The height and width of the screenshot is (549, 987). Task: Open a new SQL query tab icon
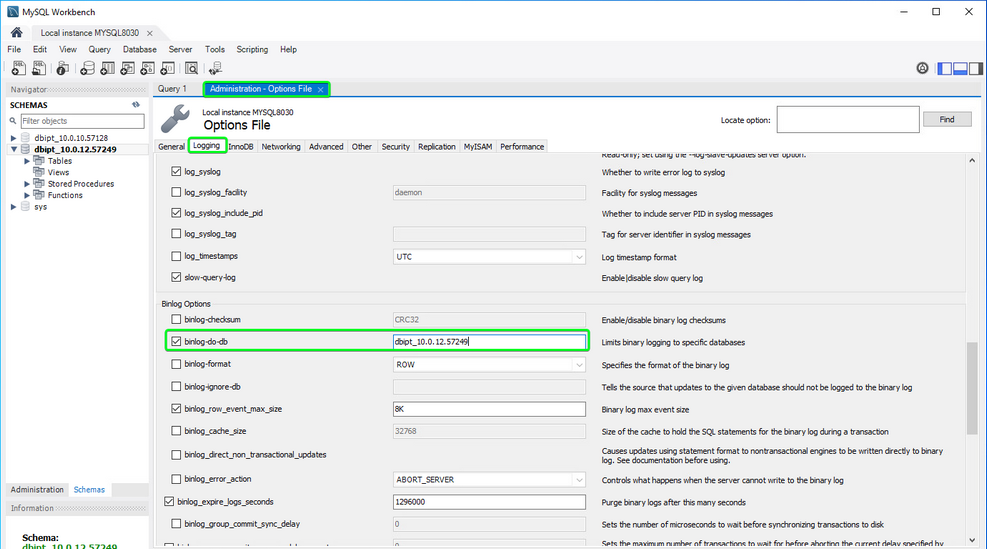[x=18, y=68]
